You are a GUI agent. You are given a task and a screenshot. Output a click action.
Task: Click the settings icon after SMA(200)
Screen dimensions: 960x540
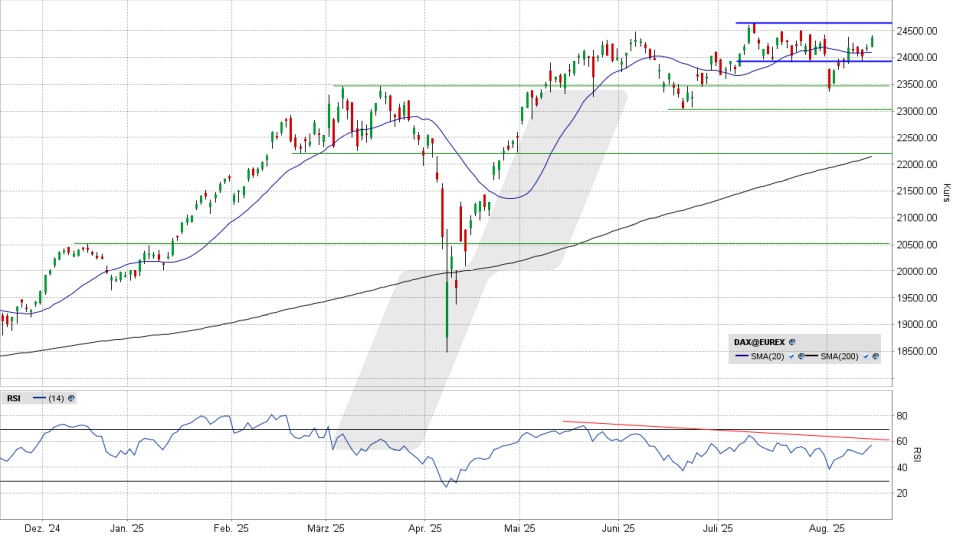pyautogui.click(x=876, y=356)
